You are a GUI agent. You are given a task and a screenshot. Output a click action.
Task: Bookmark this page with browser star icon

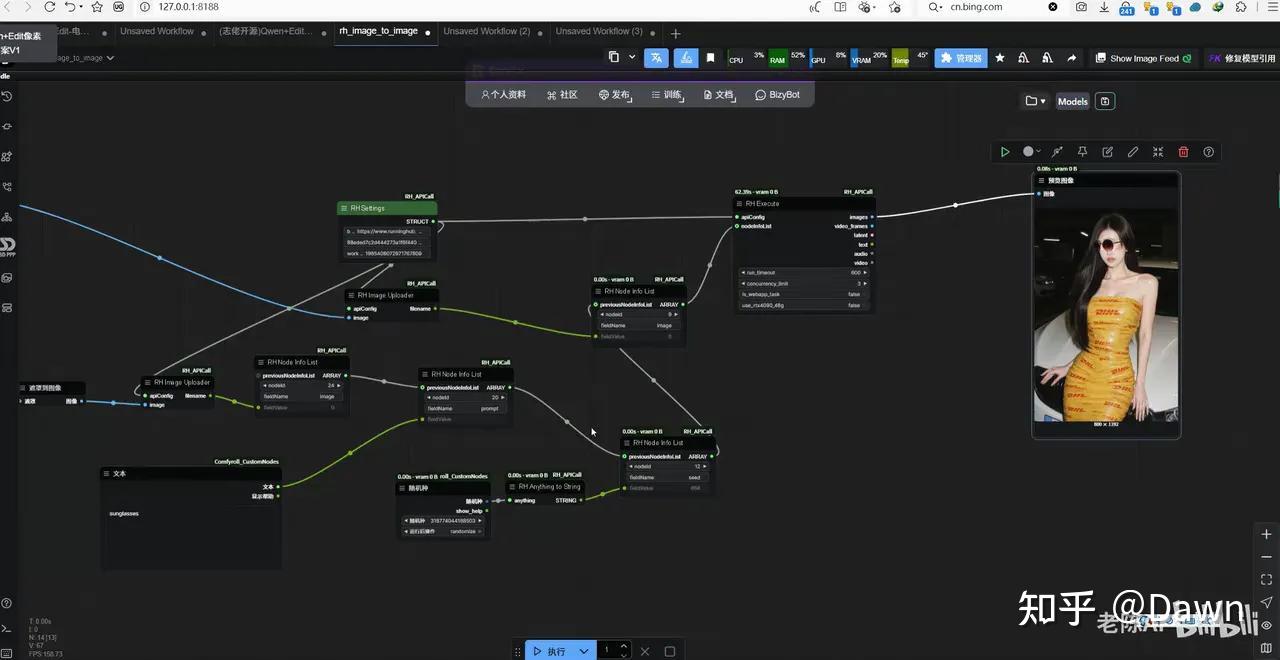point(97,7)
